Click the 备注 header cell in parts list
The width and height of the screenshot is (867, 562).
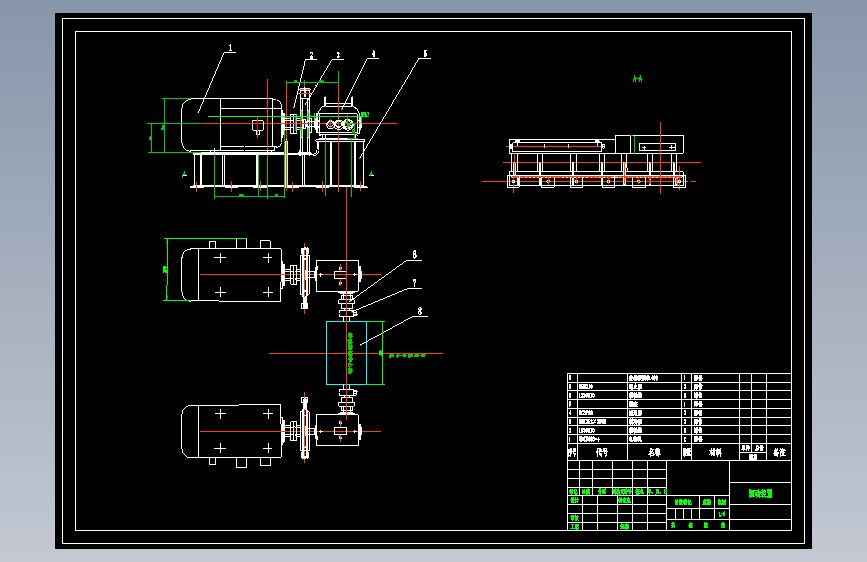[x=779, y=452]
